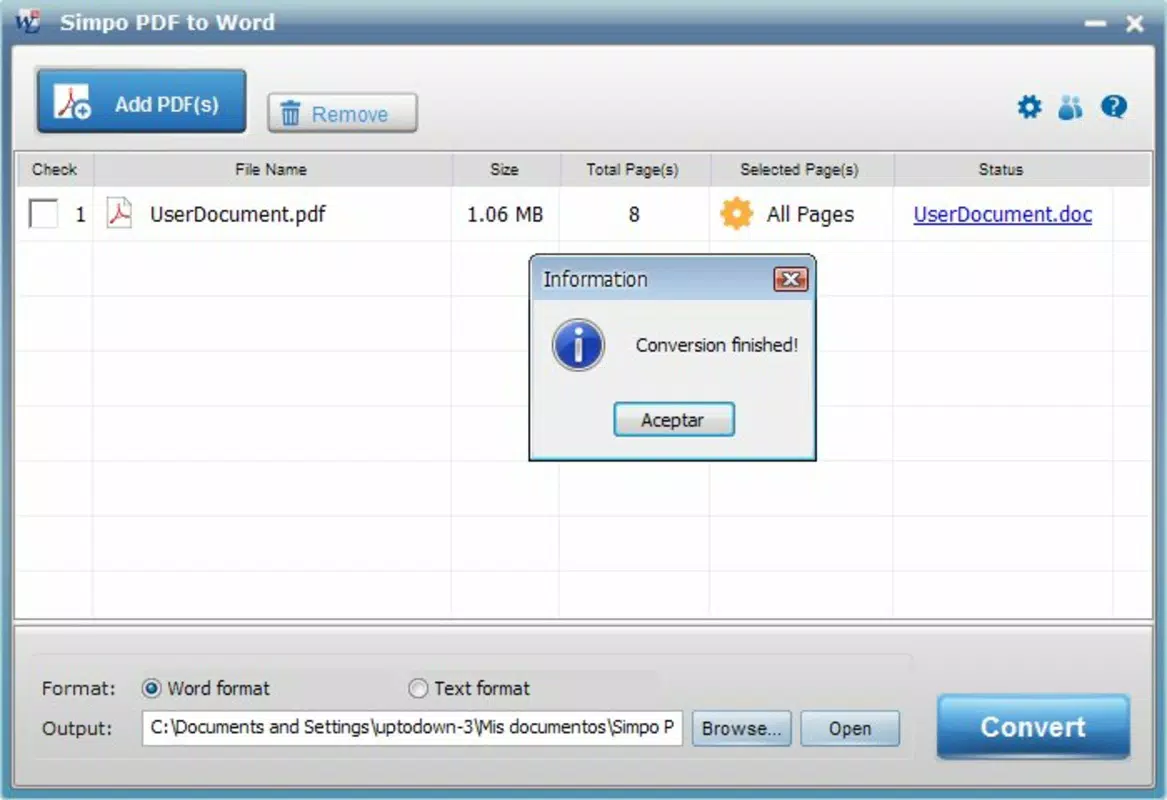The width and height of the screenshot is (1167, 800).
Task: Select the Word format radio button
Action: pyautogui.click(x=151, y=688)
